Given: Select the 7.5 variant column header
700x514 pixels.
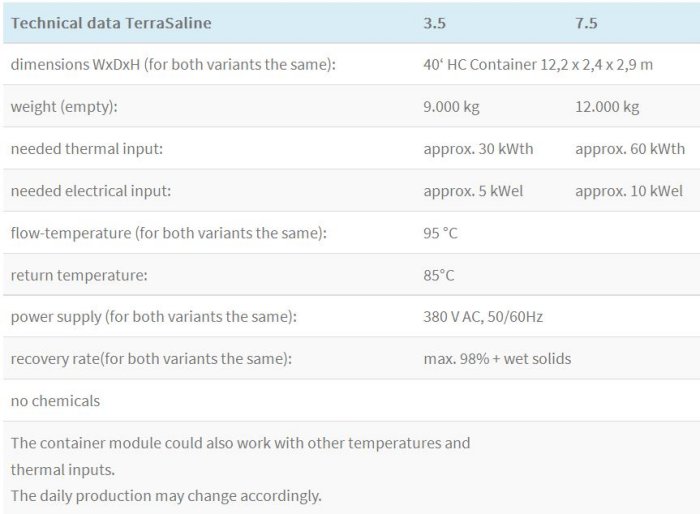Looking at the screenshot, I should point(587,22).
